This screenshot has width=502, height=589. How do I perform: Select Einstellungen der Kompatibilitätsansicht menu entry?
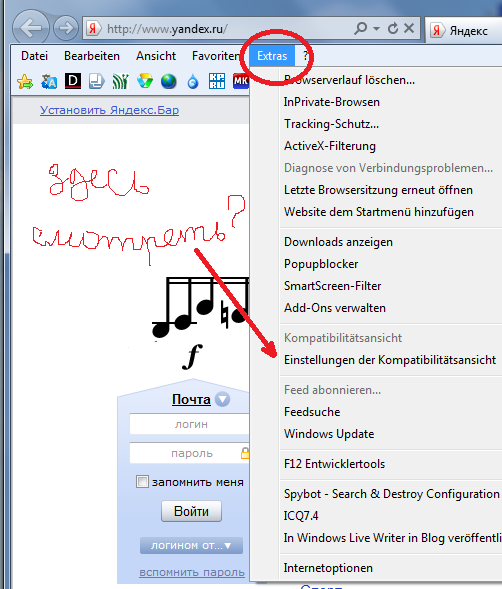[x=390, y=360]
